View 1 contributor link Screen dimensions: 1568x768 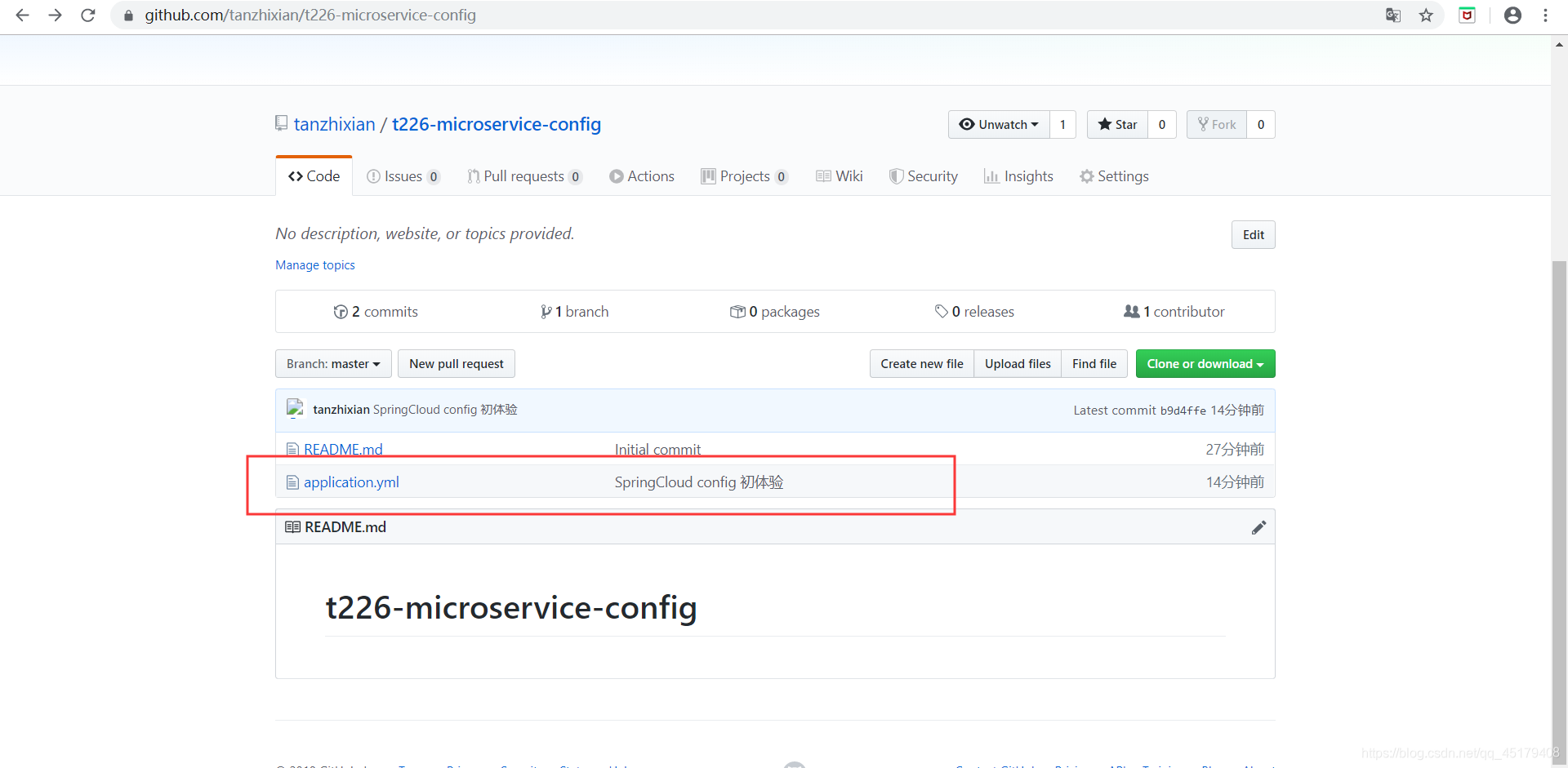[1174, 311]
